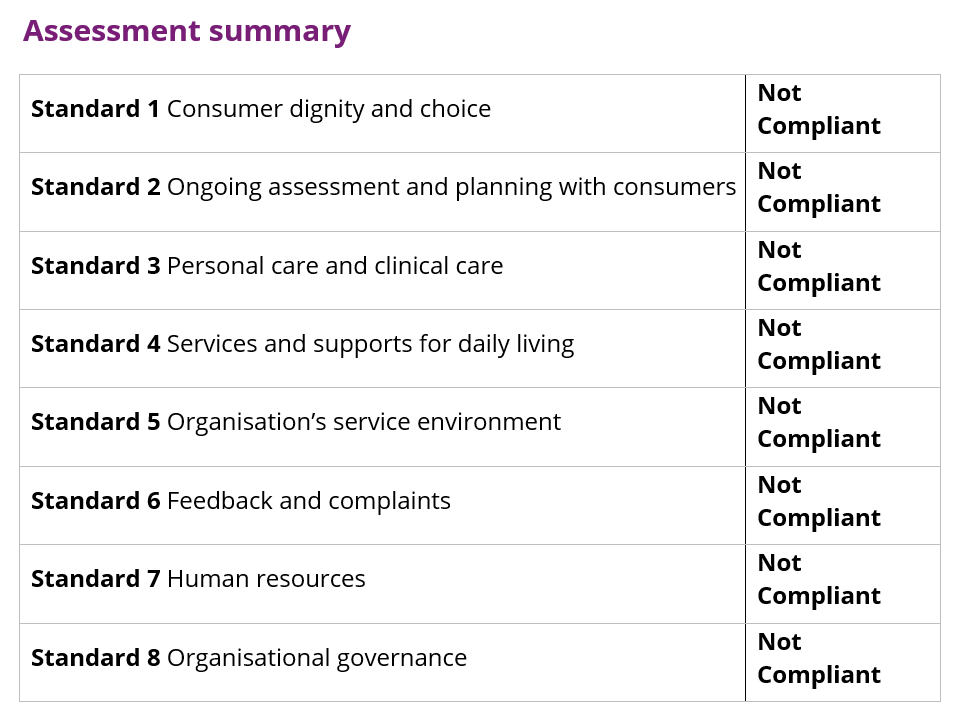Click Not Compliant status for Standard 1
This screenshot has width=953, height=711.
(818, 110)
